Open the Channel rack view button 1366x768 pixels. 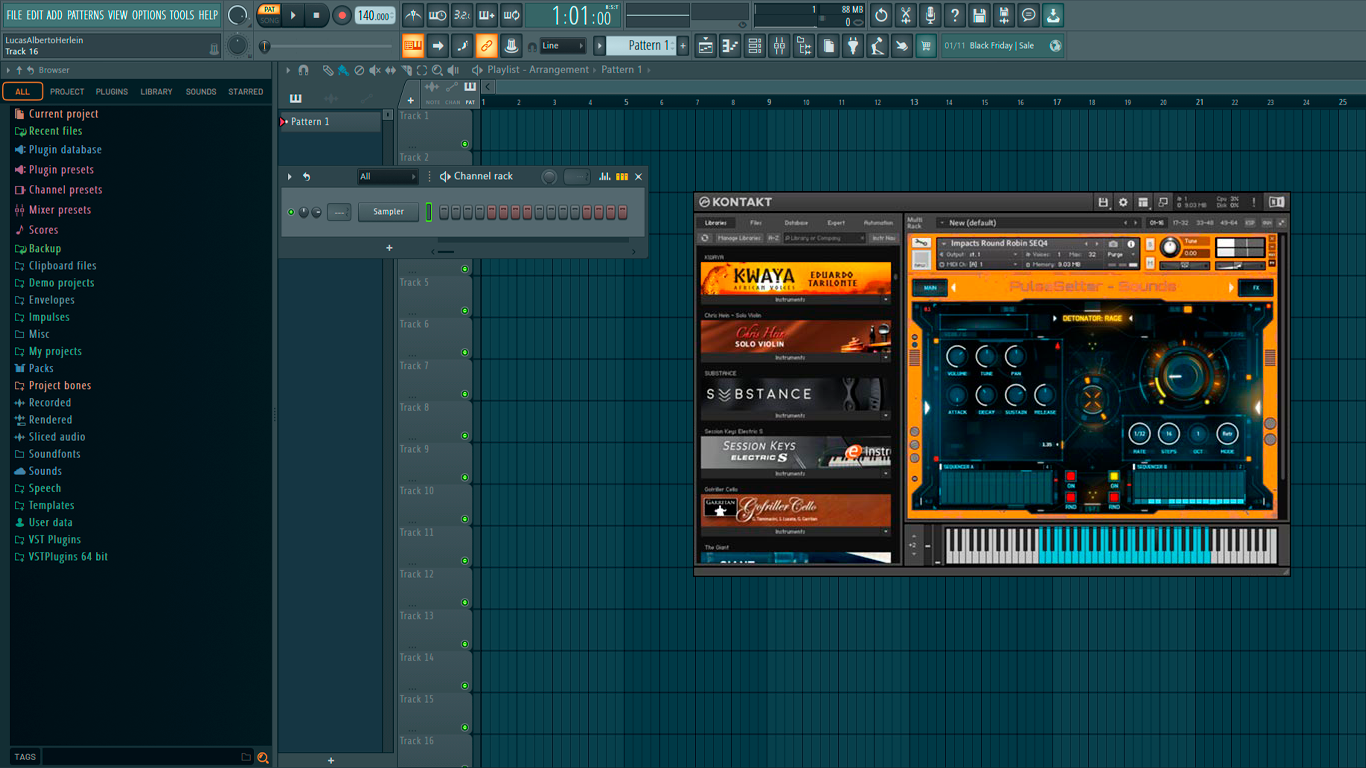point(755,45)
